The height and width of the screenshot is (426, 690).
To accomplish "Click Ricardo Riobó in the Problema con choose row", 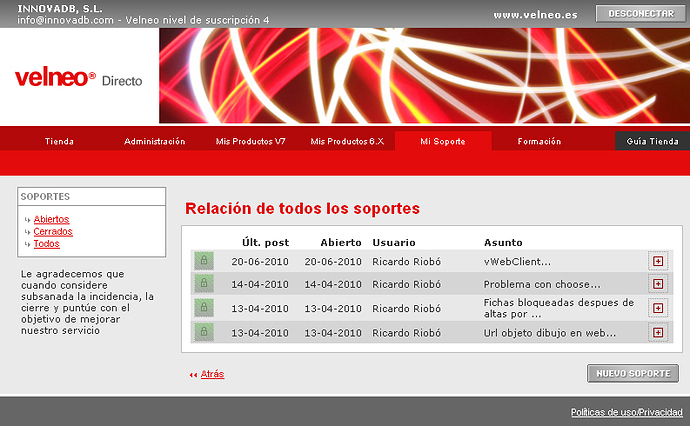I will [x=406, y=284].
